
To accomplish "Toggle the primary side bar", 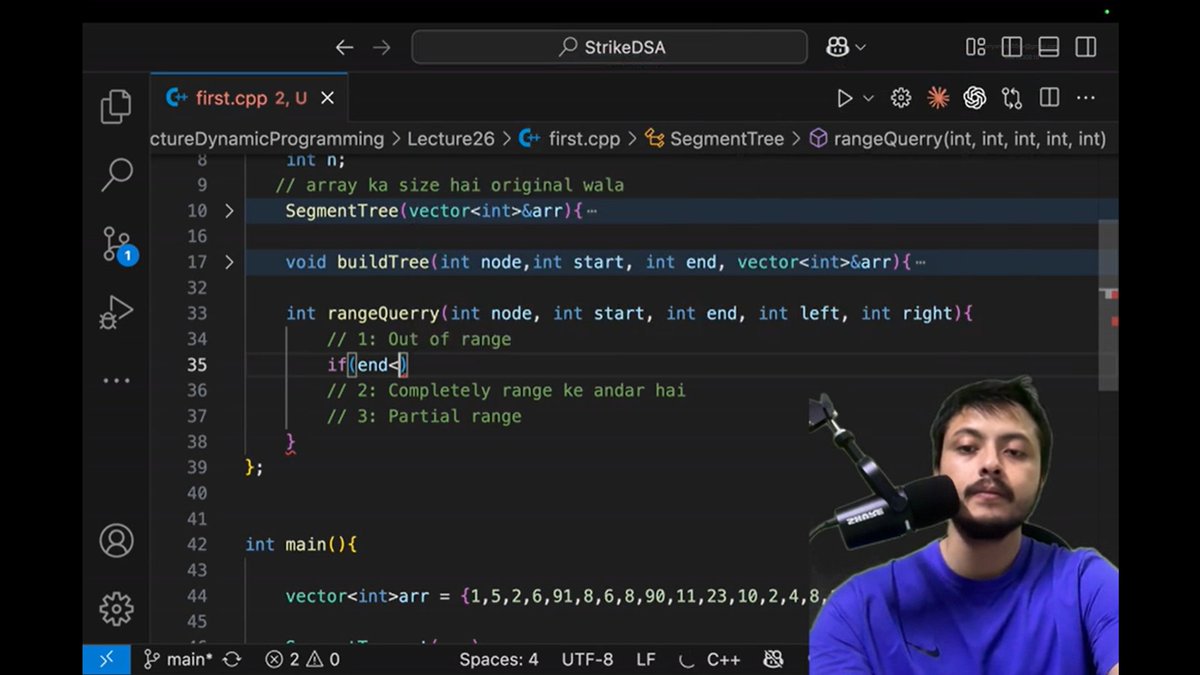I will [x=1011, y=47].
